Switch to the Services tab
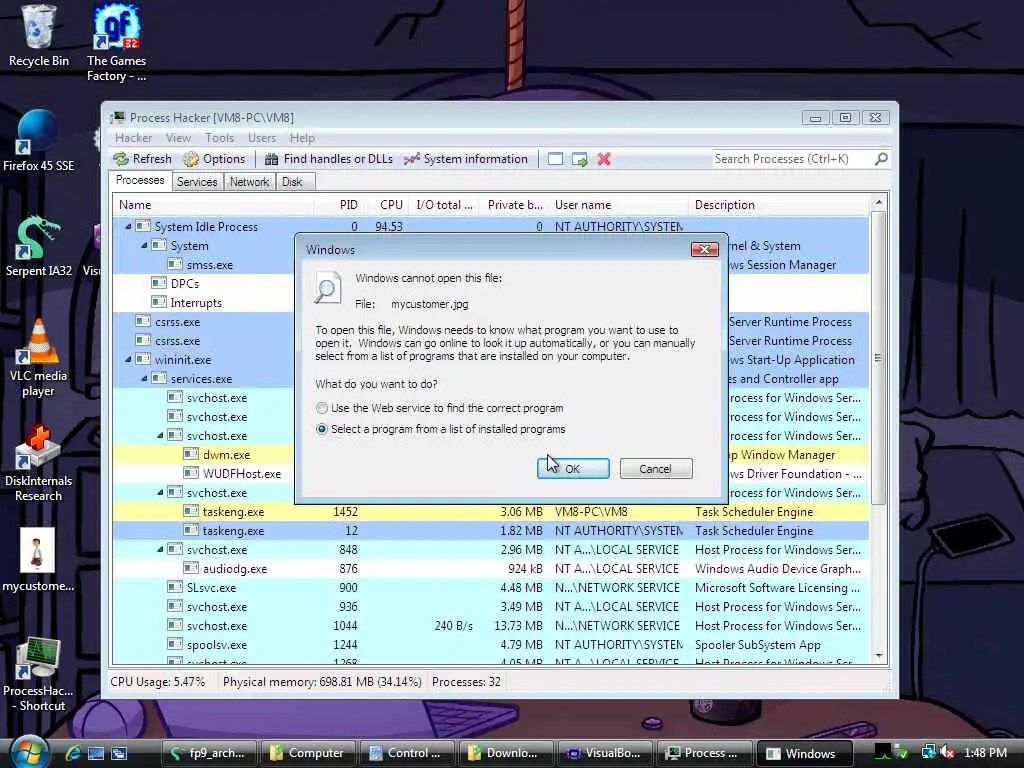This screenshot has height=768, width=1024. coord(197,182)
